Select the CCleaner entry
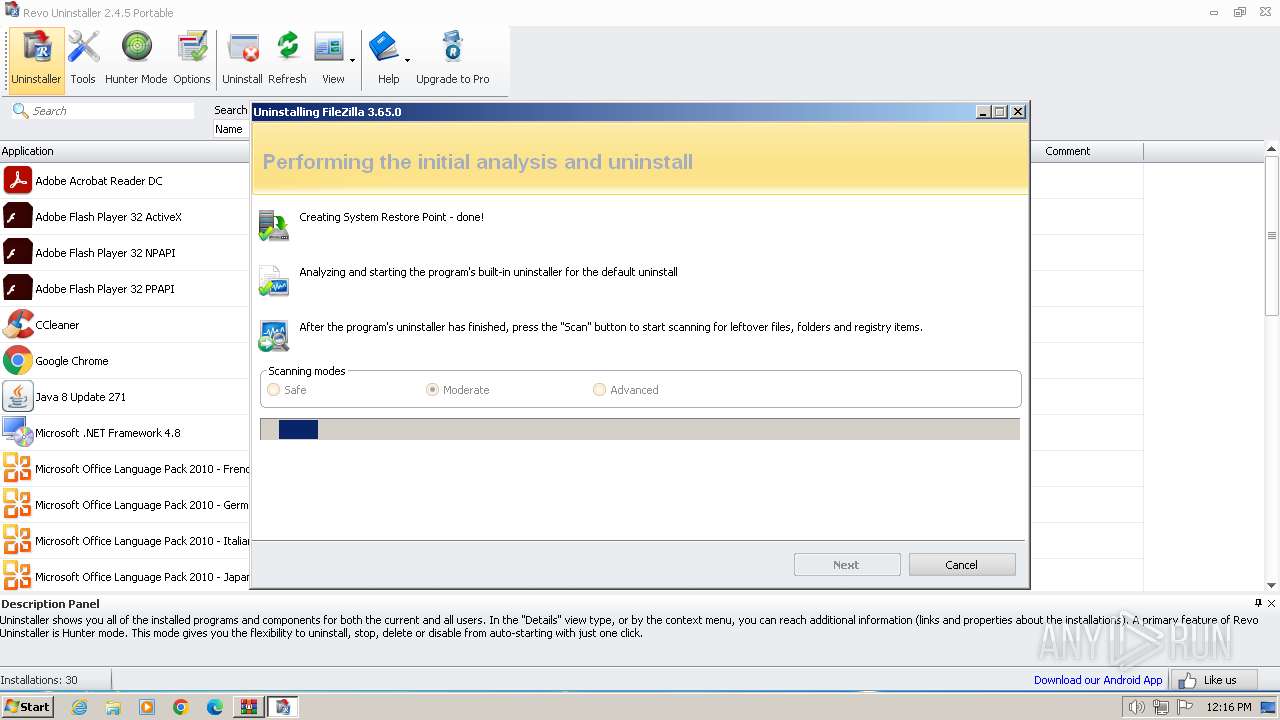This screenshot has width=1280, height=720. [x=125, y=325]
